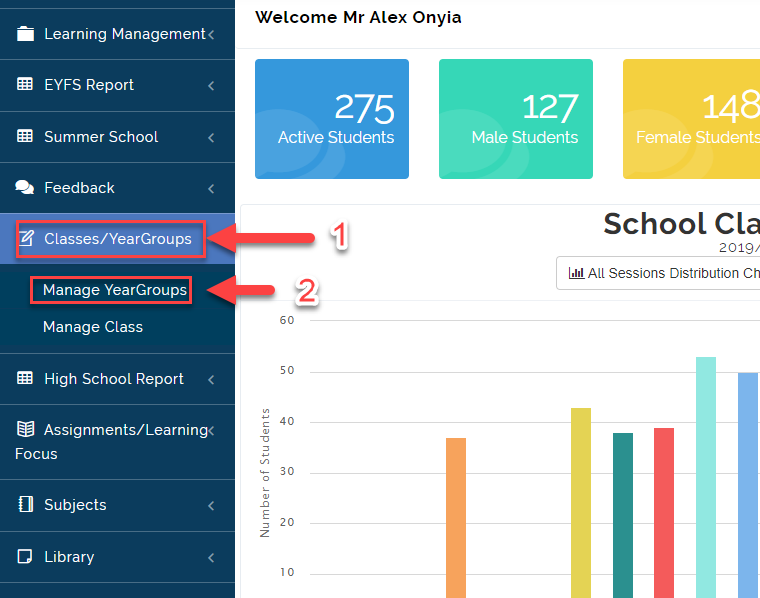
Task: Click the Subjects notebook icon
Action: 25,504
